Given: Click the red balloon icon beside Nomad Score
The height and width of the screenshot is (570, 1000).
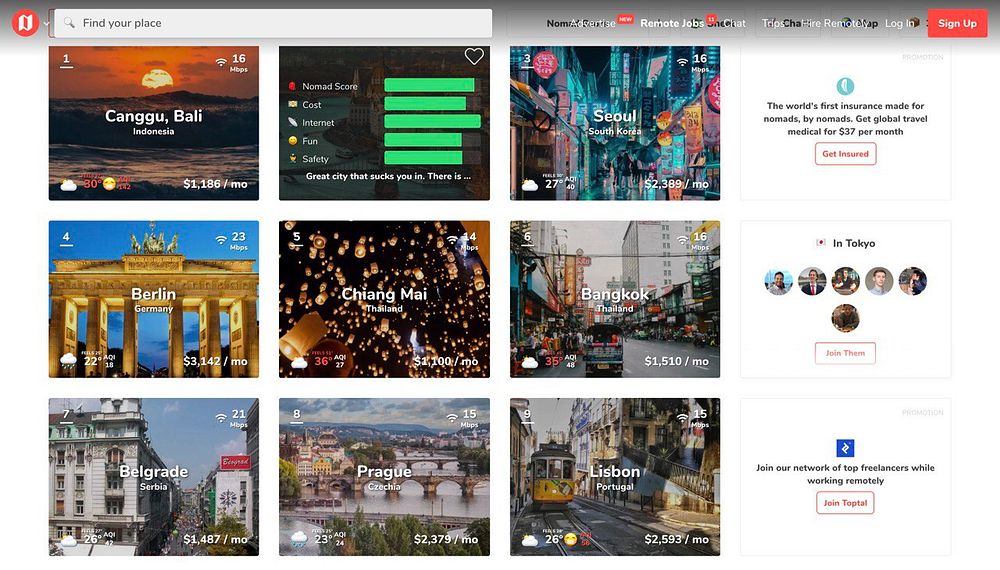Looking at the screenshot, I should coord(293,85).
